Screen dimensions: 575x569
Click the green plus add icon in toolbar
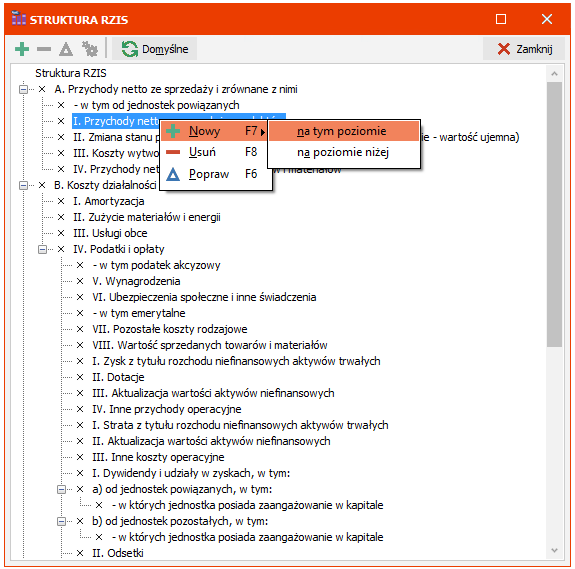point(22,49)
